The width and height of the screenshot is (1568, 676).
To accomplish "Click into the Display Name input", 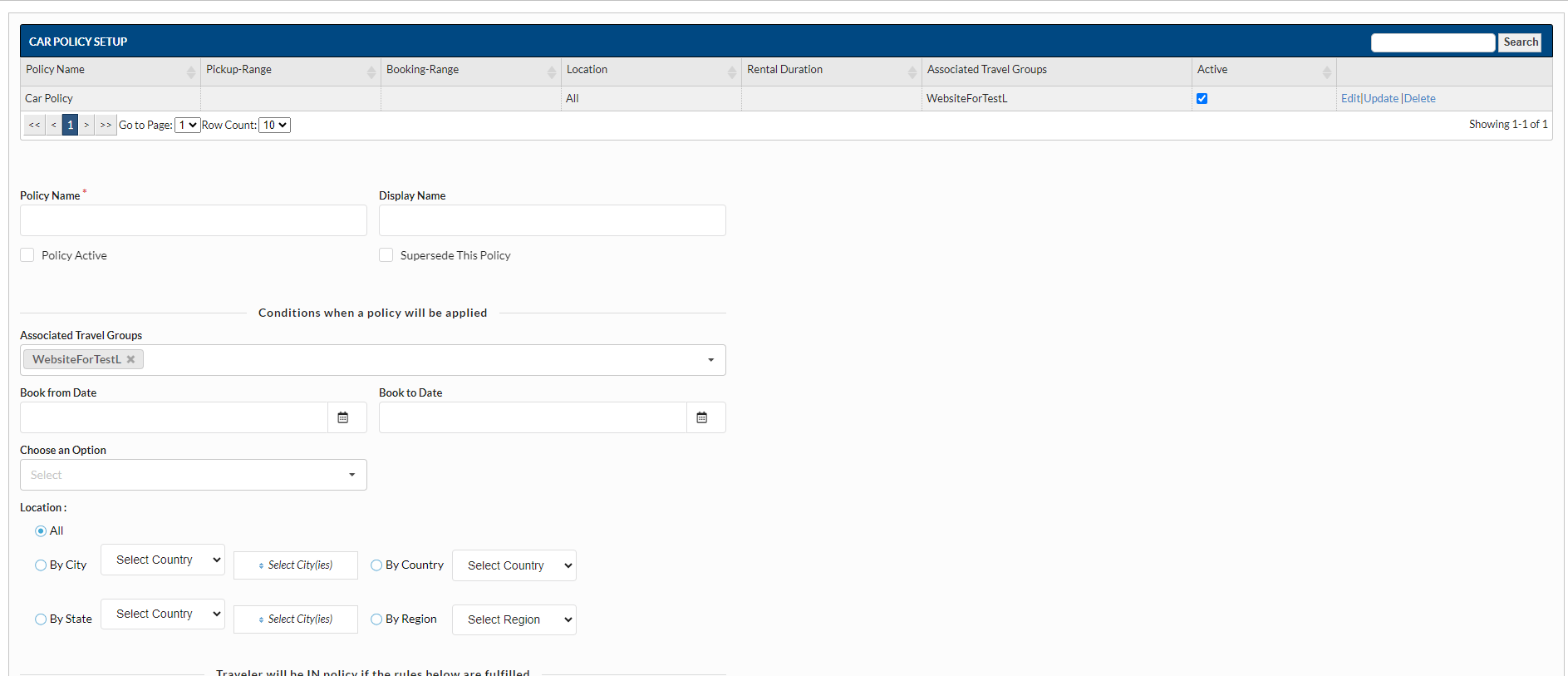I will [x=553, y=220].
